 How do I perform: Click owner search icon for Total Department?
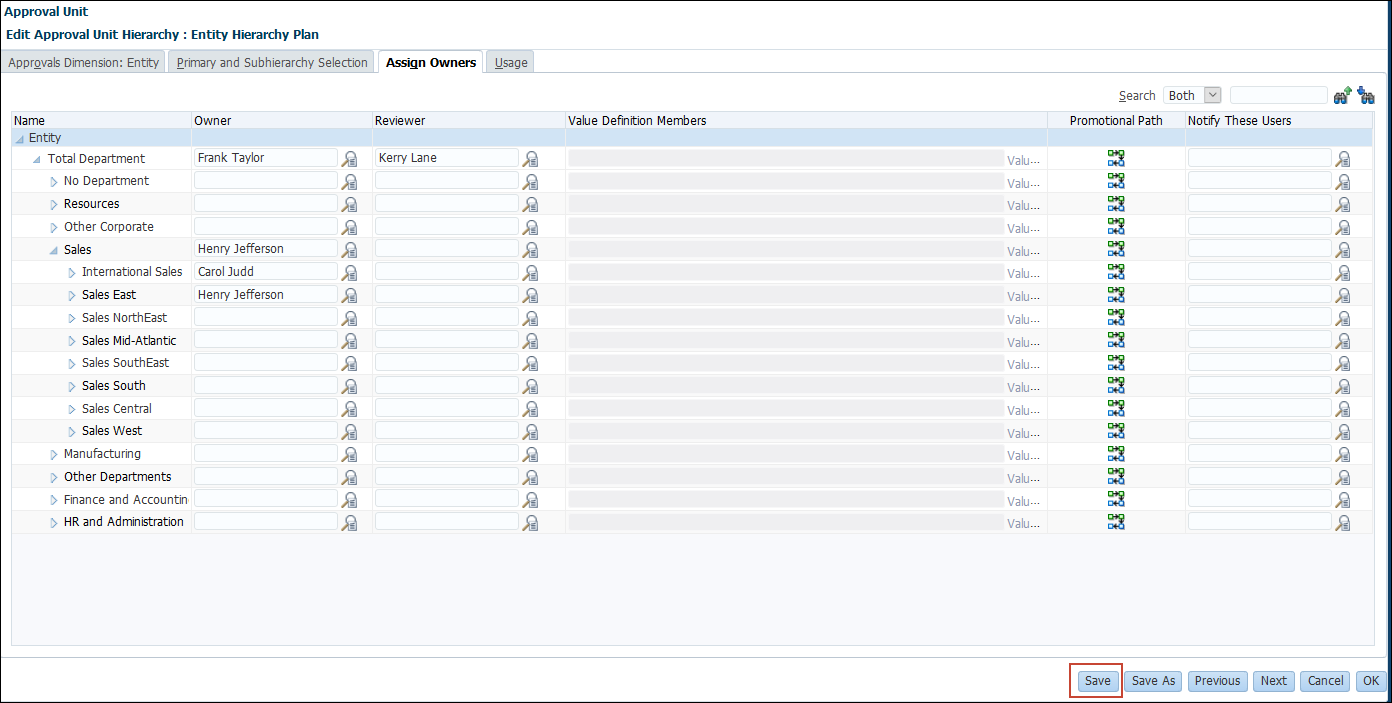(350, 159)
